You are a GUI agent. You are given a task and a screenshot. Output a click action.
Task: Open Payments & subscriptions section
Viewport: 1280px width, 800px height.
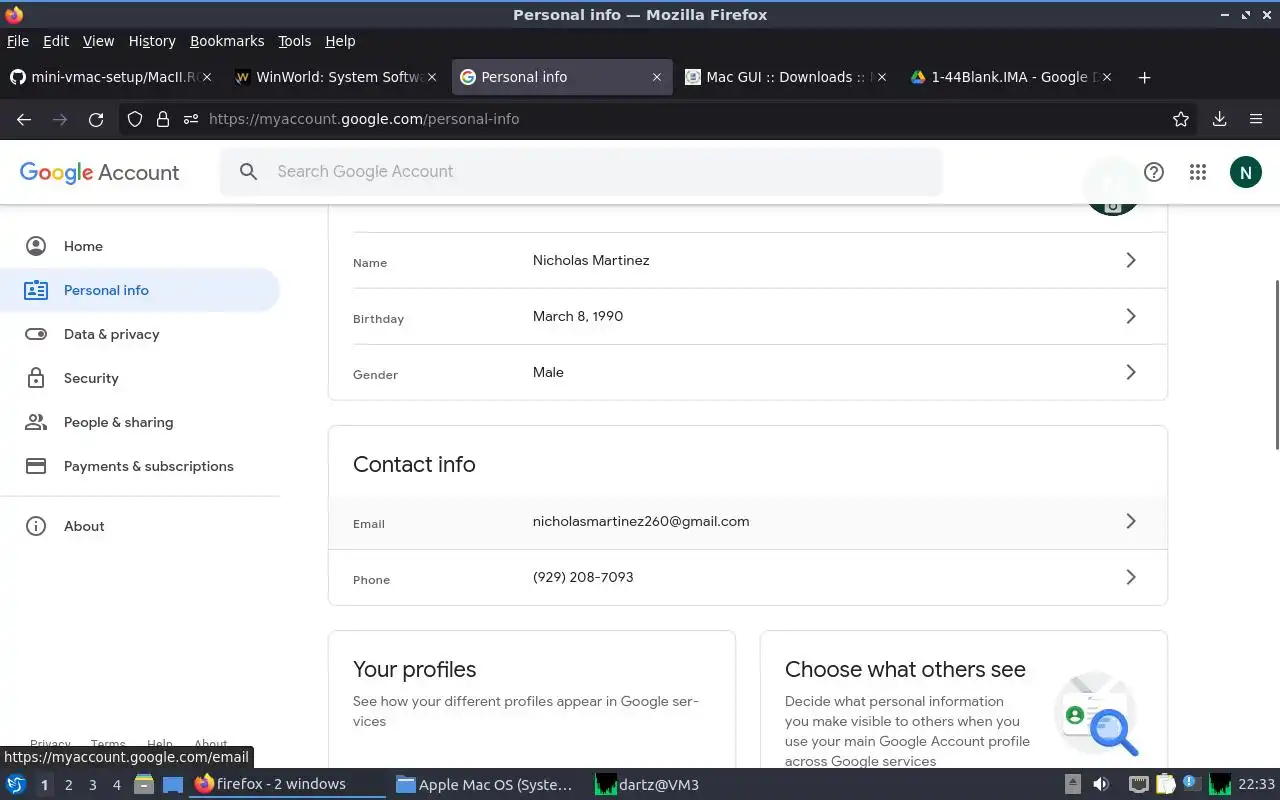coord(140,466)
